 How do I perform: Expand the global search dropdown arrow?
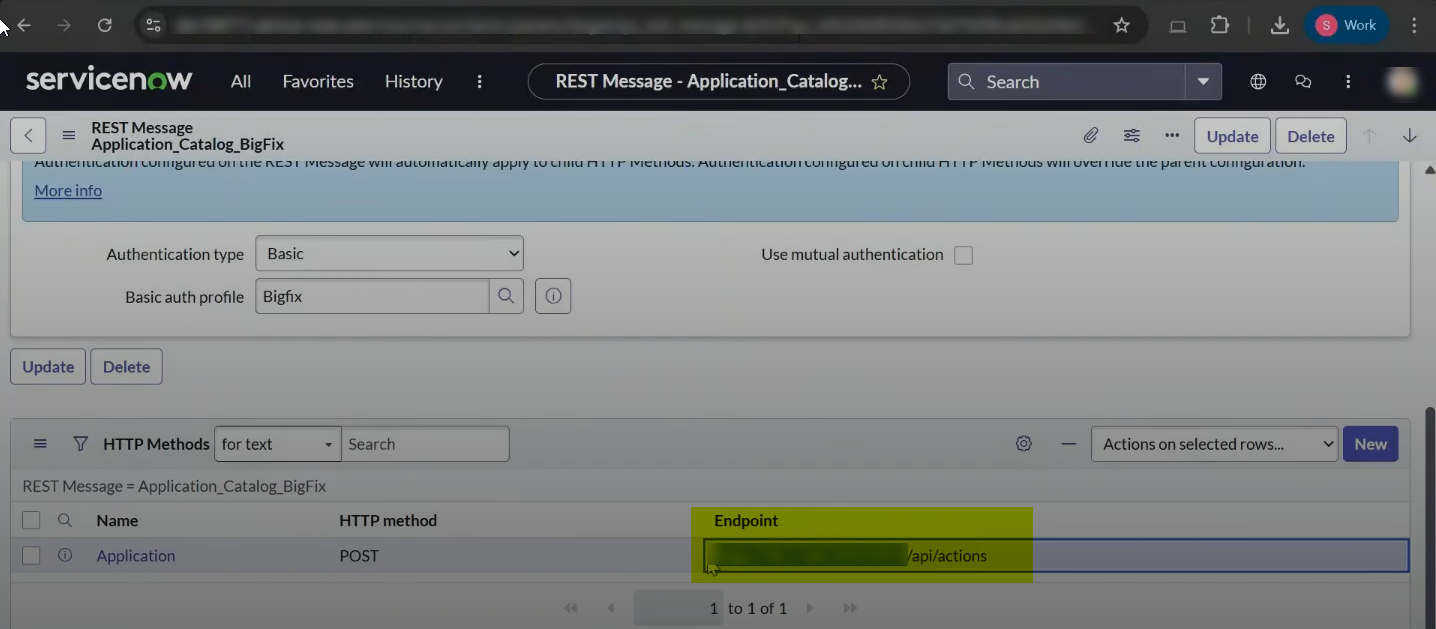coord(1203,82)
